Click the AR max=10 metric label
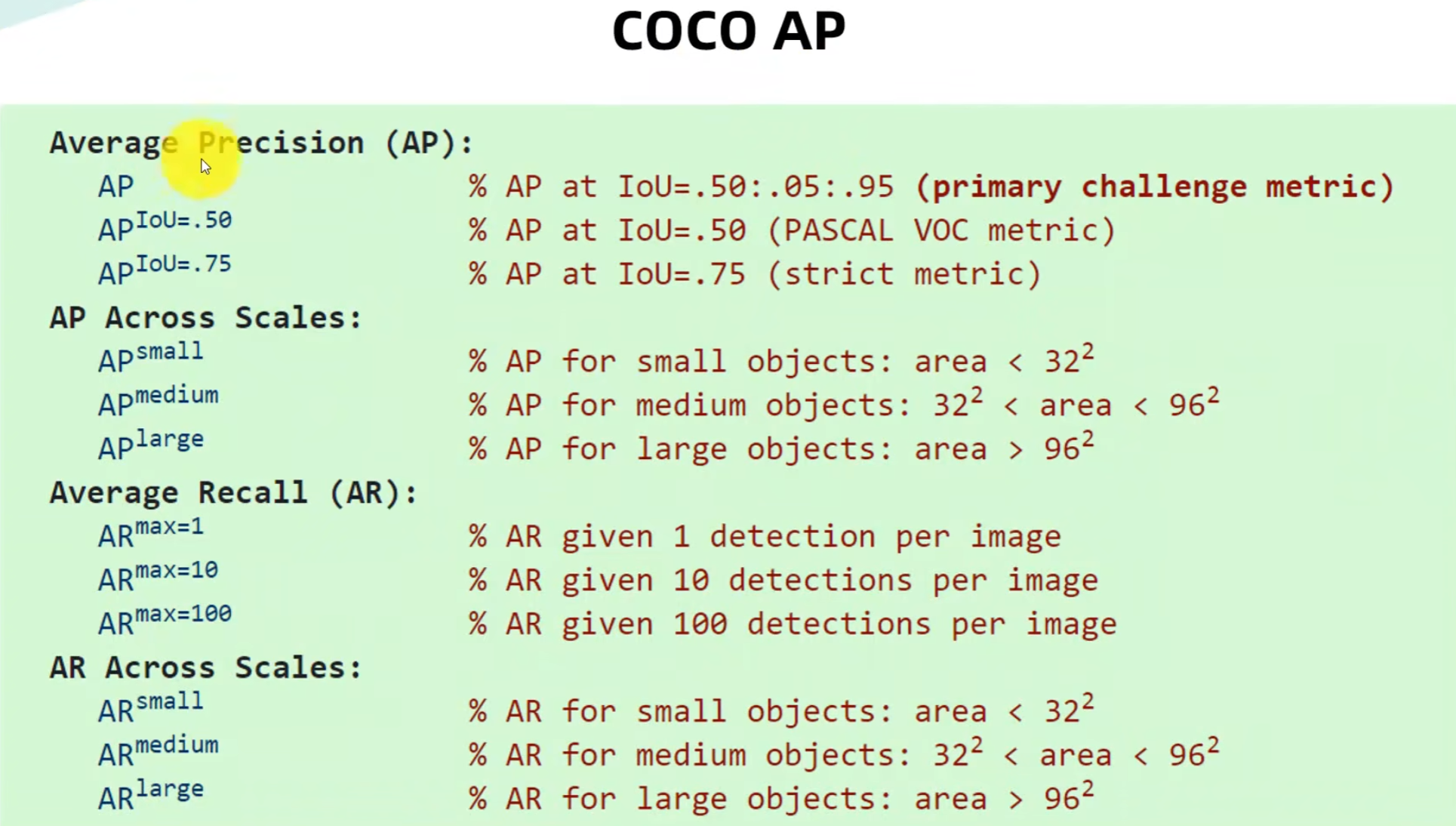Screen dimensions: 1456x826 tap(159, 576)
